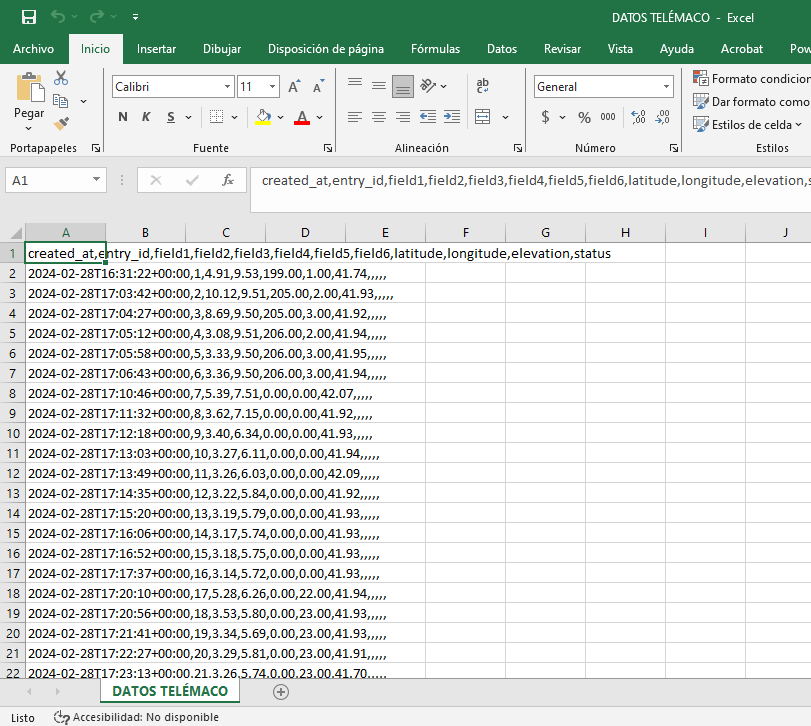Image resolution: width=811 pixels, height=726 pixels.
Task: Toggle italic with the K button
Action: [x=146, y=117]
